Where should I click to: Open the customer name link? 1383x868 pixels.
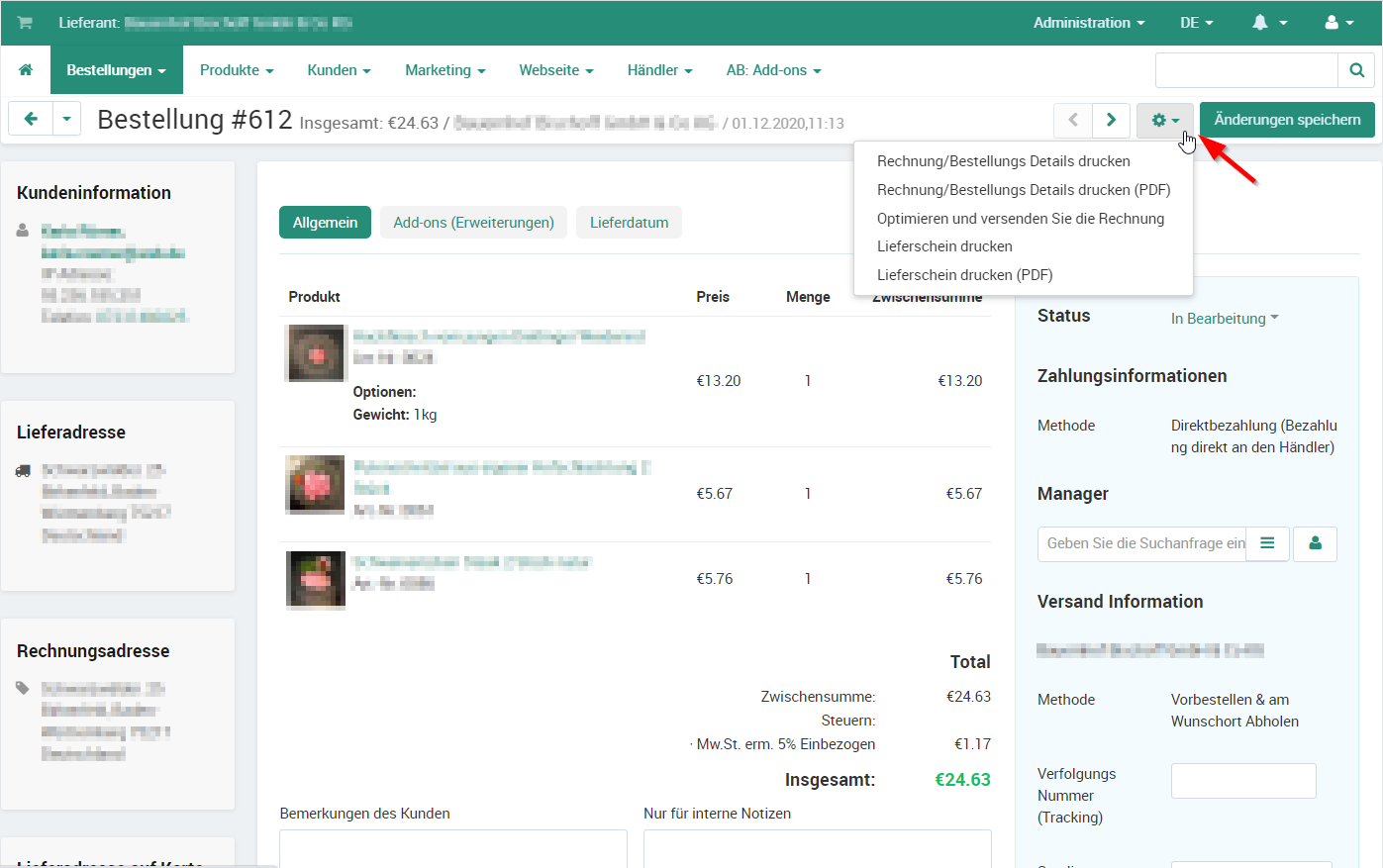click(x=83, y=231)
